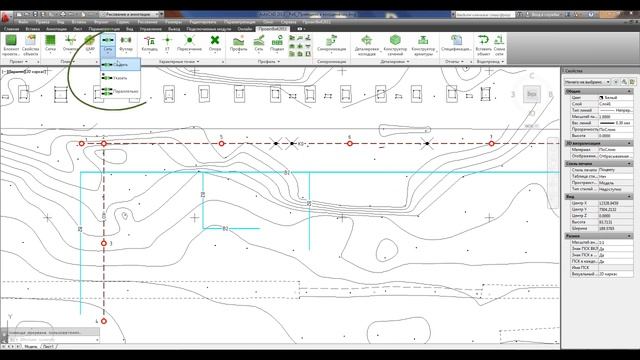Switch to the Модель layout tab

pos(31,347)
